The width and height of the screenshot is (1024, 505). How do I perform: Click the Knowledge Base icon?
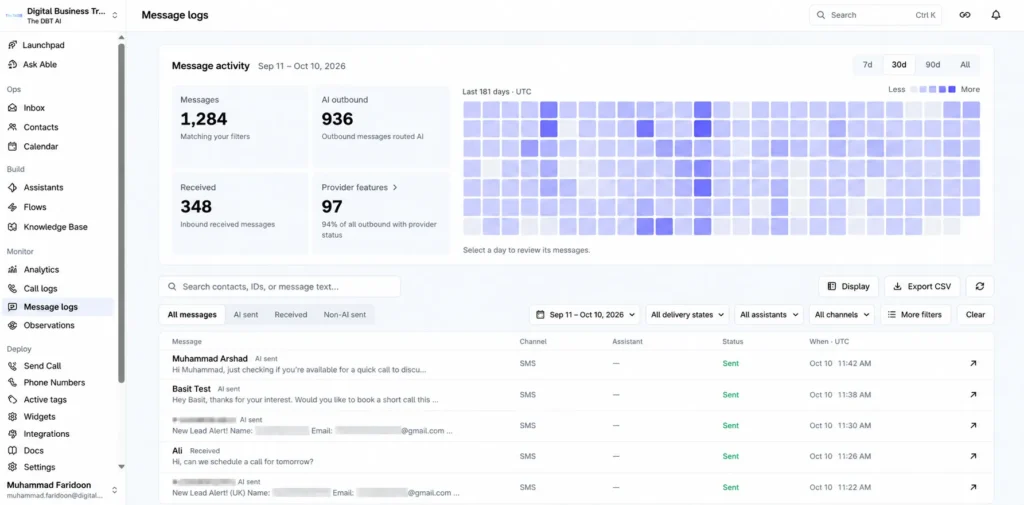pos(12,227)
